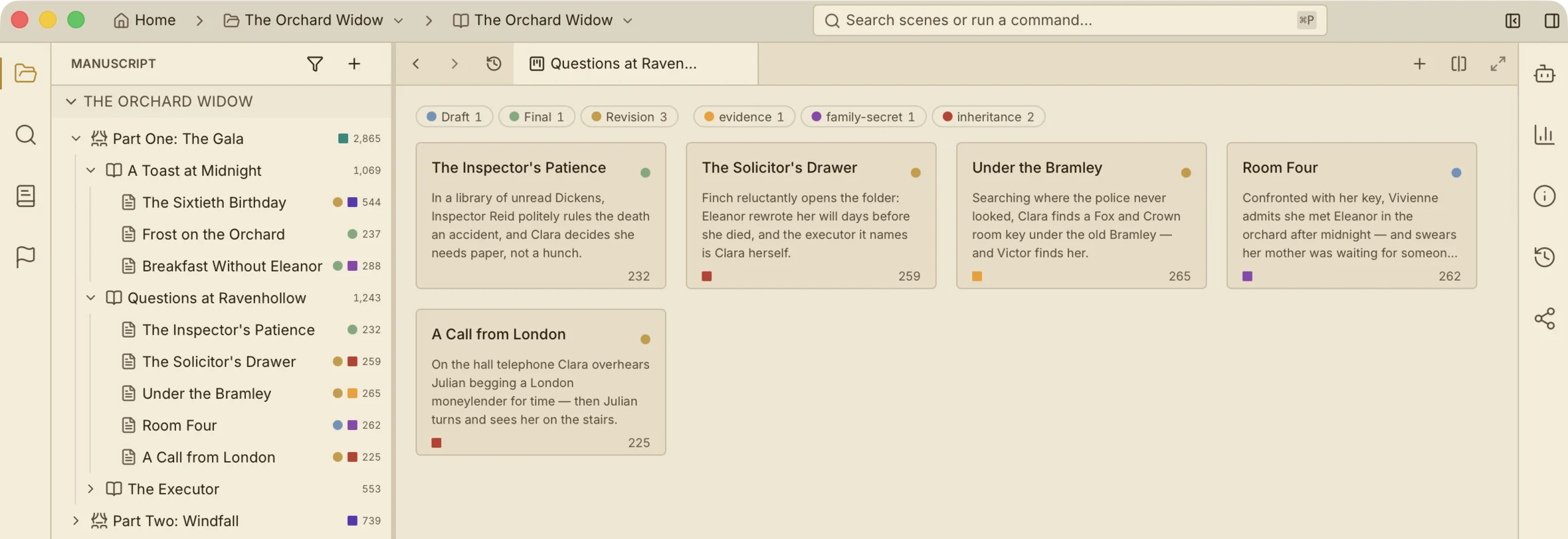Expand Part Two: Windfall
The image size is (1568, 539).
pyautogui.click(x=76, y=521)
